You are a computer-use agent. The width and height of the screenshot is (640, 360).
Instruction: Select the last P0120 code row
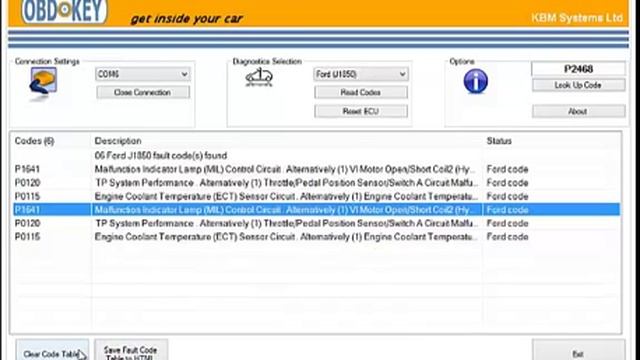point(316,223)
